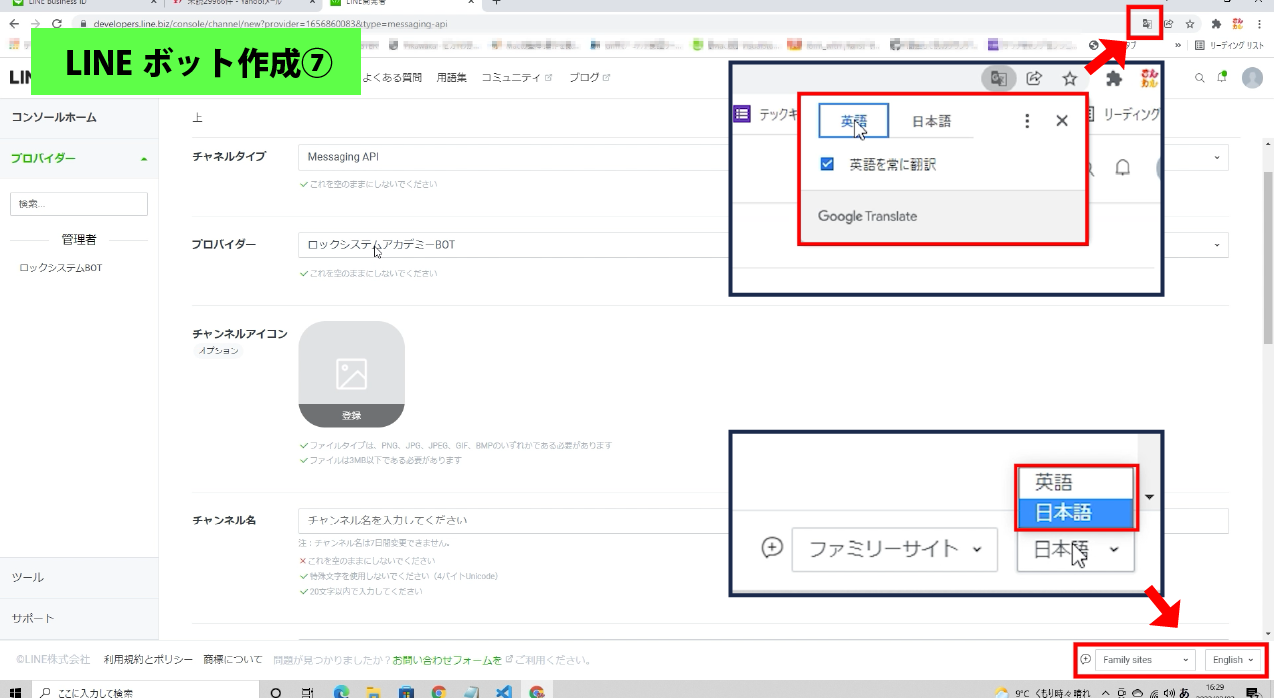
Task: Reload the page with the refresh button
Action: 56,23
